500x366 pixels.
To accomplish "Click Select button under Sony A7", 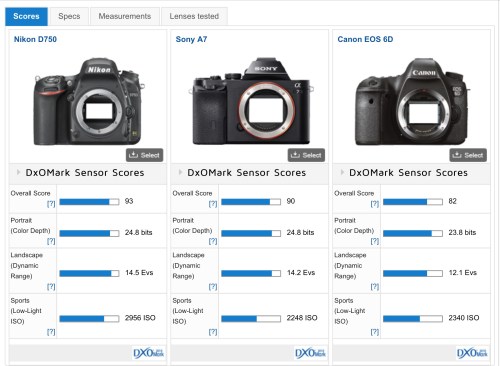I will [306, 155].
